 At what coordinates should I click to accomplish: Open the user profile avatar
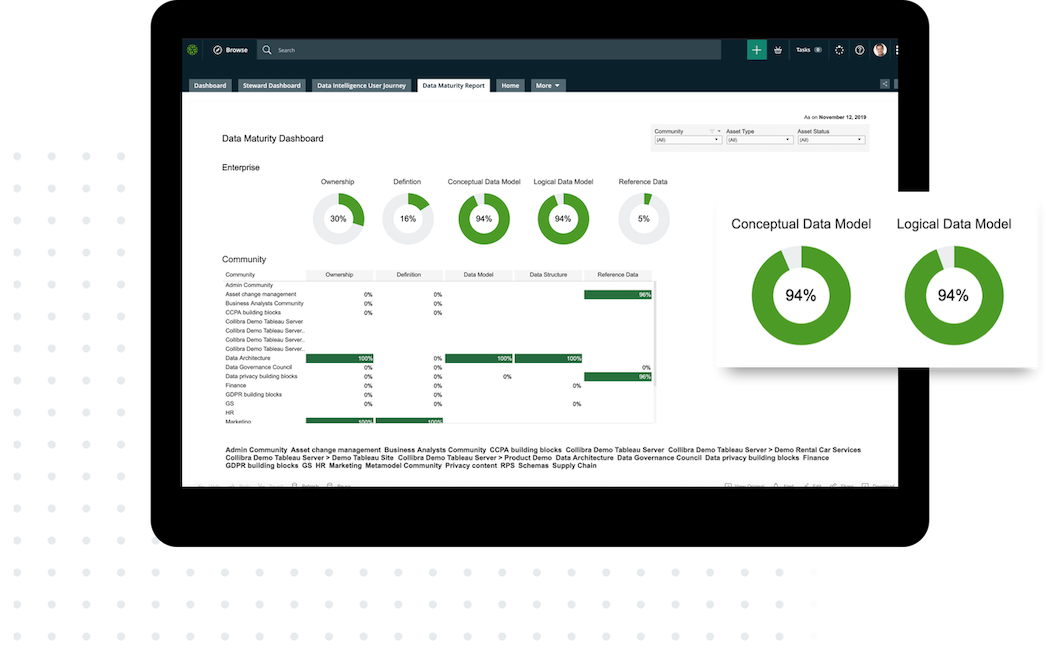tap(880, 49)
